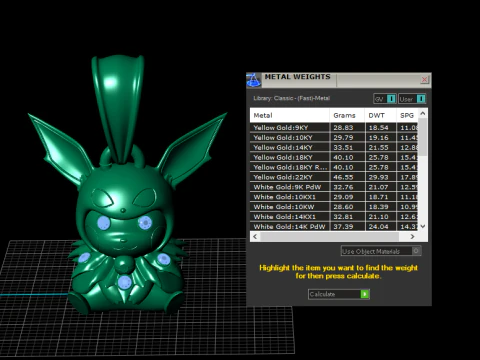The height and width of the screenshot is (360, 480).
Task: Click the 29.93 DWT cell
Action: coord(380,177)
